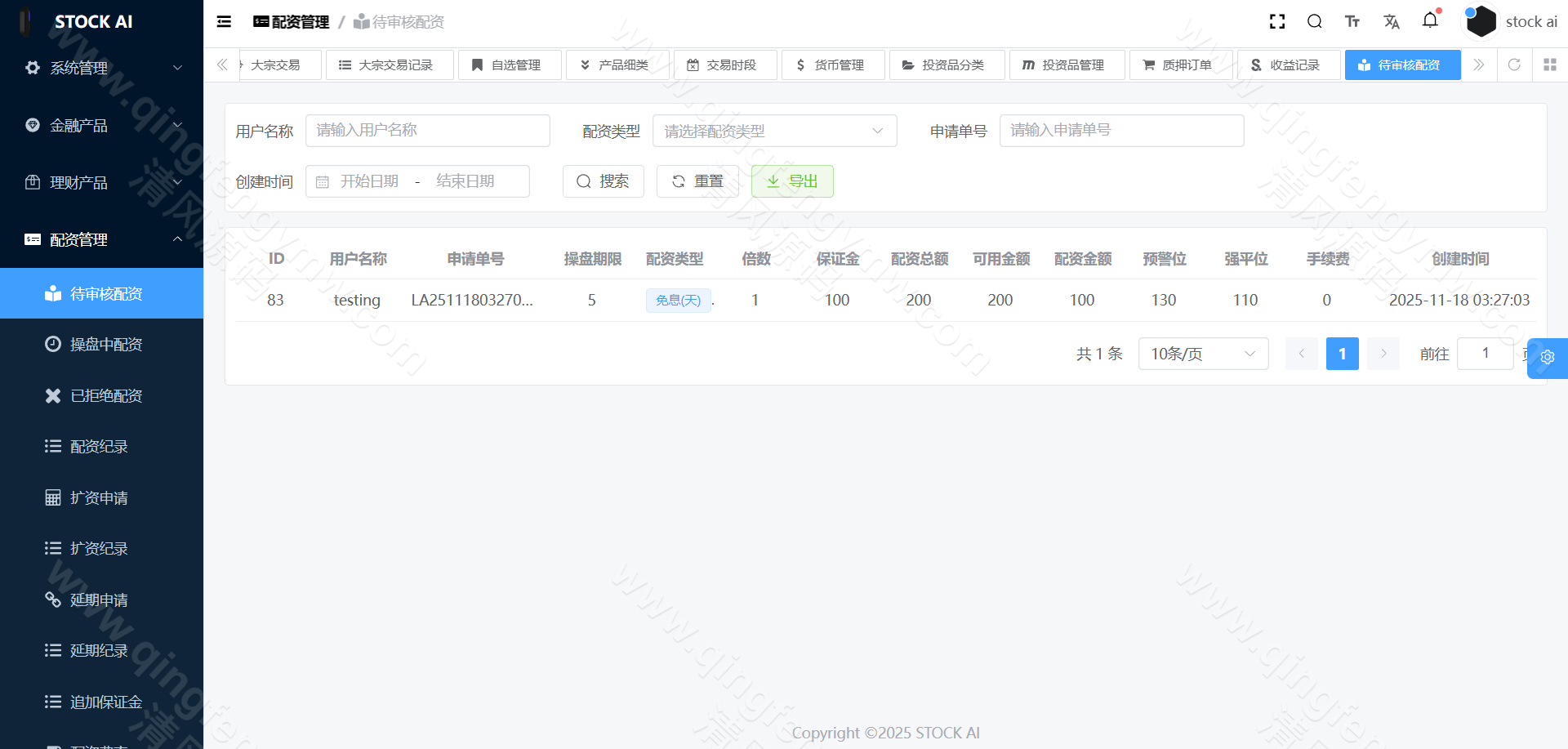Switch interface language via 文A icon

click(x=1392, y=21)
